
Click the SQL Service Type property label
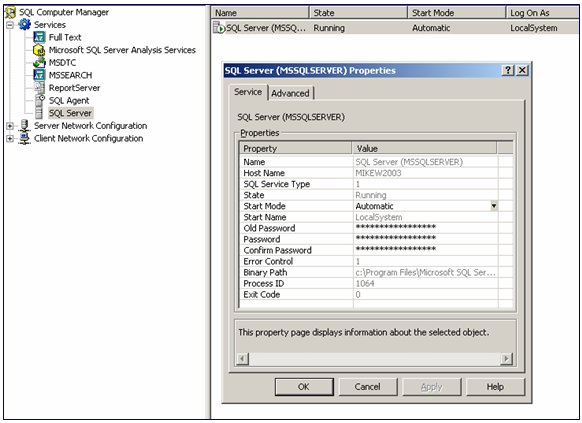(277, 184)
